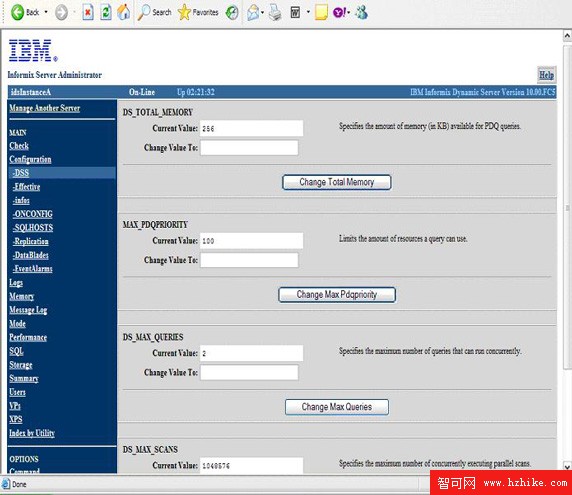Open the Help link at top right
The height and width of the screenshot is (495, 572).
(x=546, y=75)
